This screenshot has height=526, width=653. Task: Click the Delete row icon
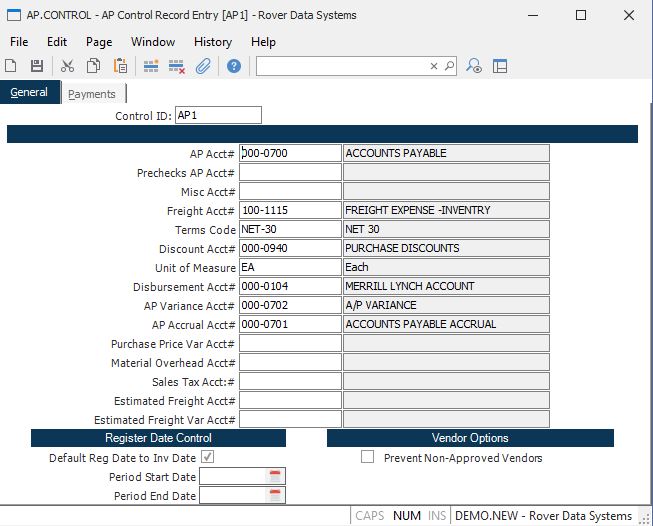[x=177, y=66]
